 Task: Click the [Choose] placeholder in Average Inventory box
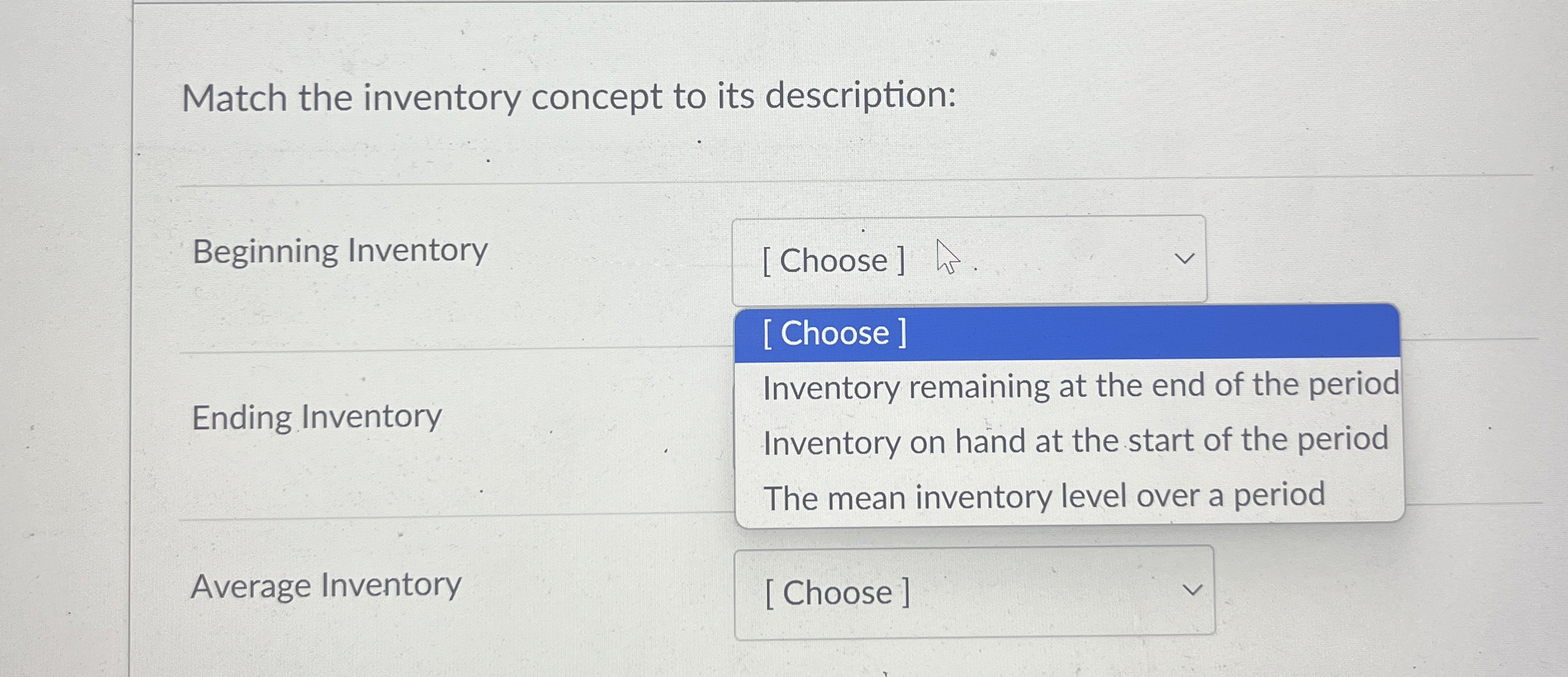pos(837,591)
